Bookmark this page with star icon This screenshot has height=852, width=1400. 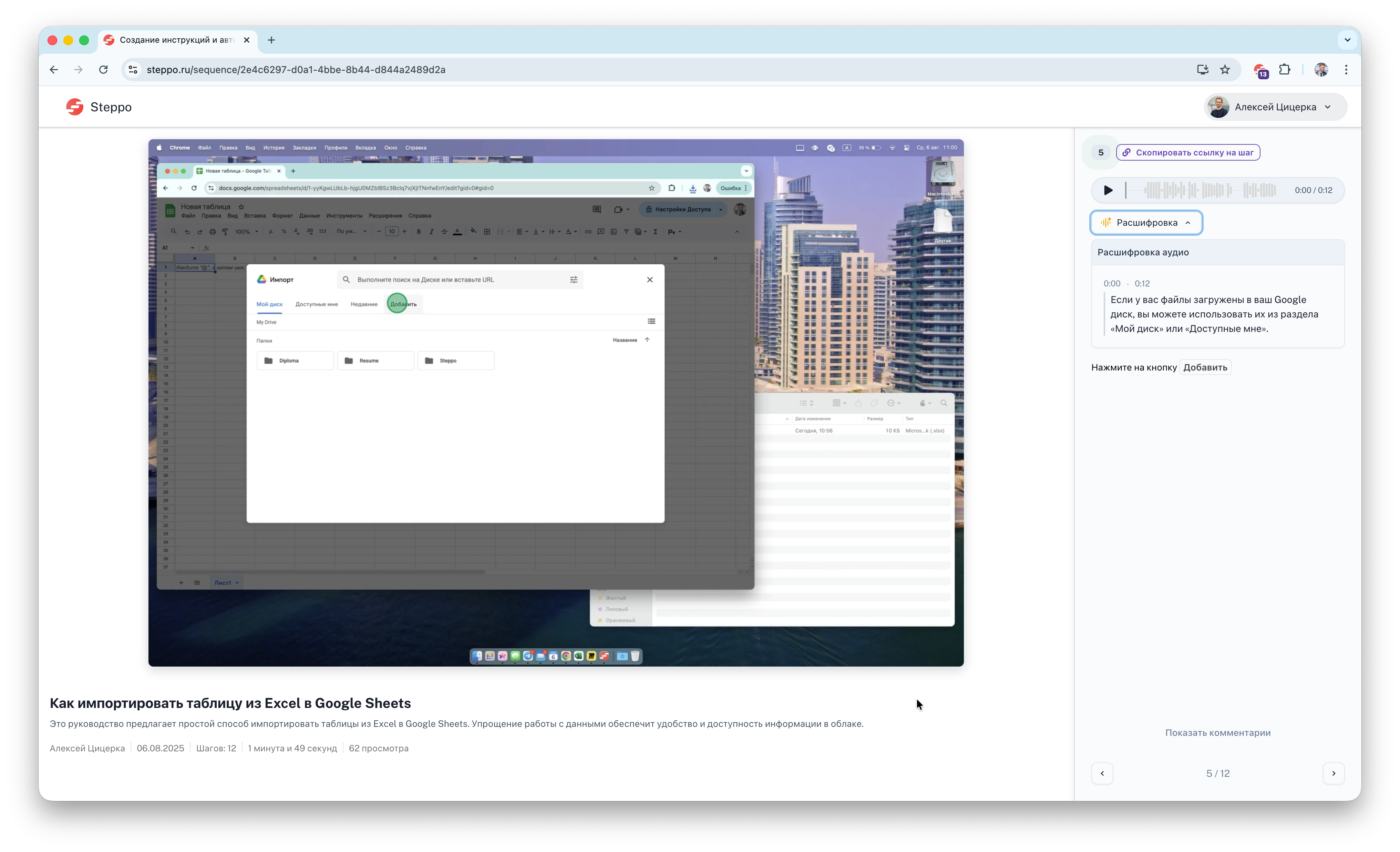(x=1224, y=69)
